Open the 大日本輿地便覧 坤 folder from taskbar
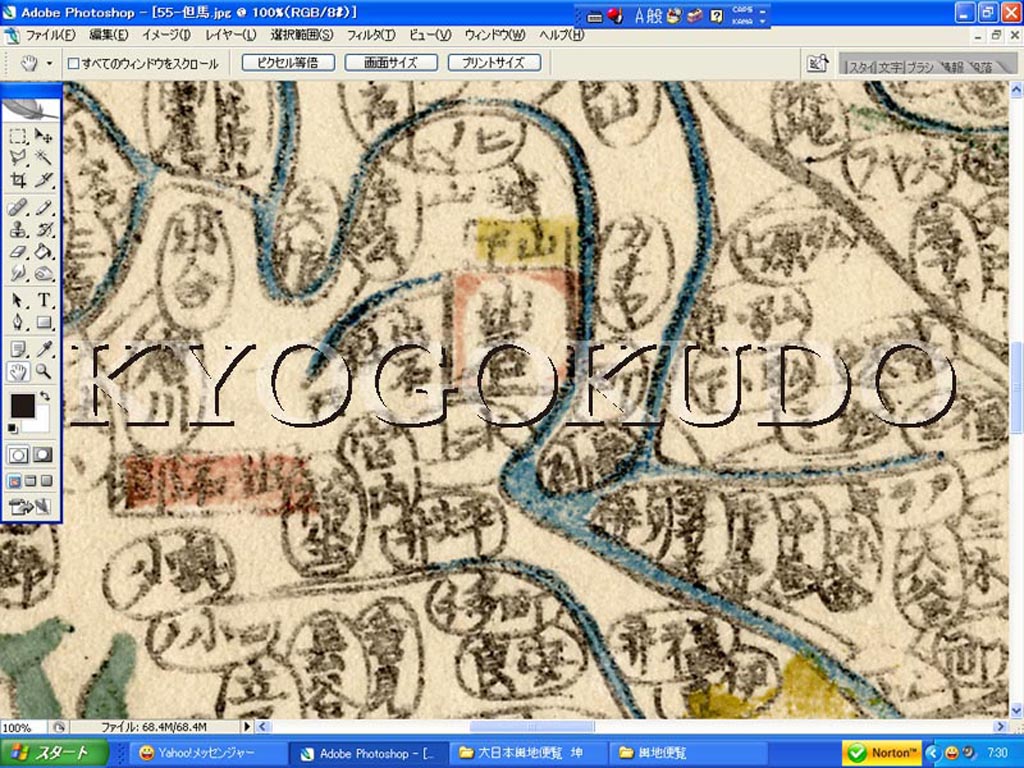Viewport: 1024px width, 768px height. (528, 753)
